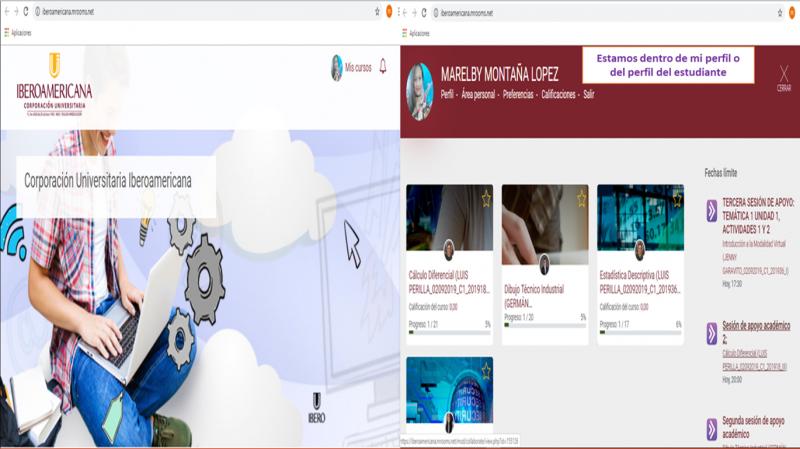Bookmark page star in right browser window
The image size is (800, 449).
coord(780,13)
